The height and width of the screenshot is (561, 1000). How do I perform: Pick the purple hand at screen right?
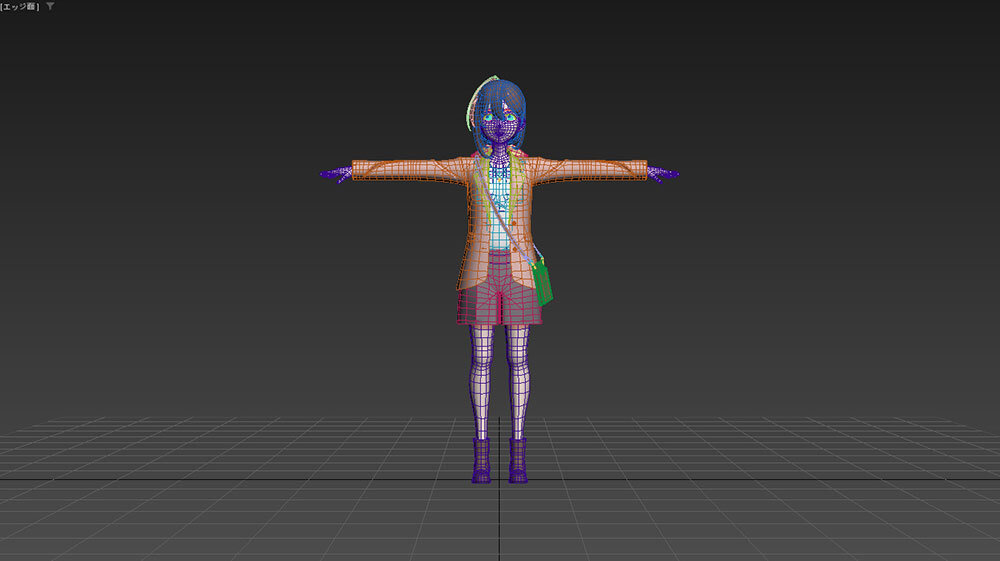662,174
